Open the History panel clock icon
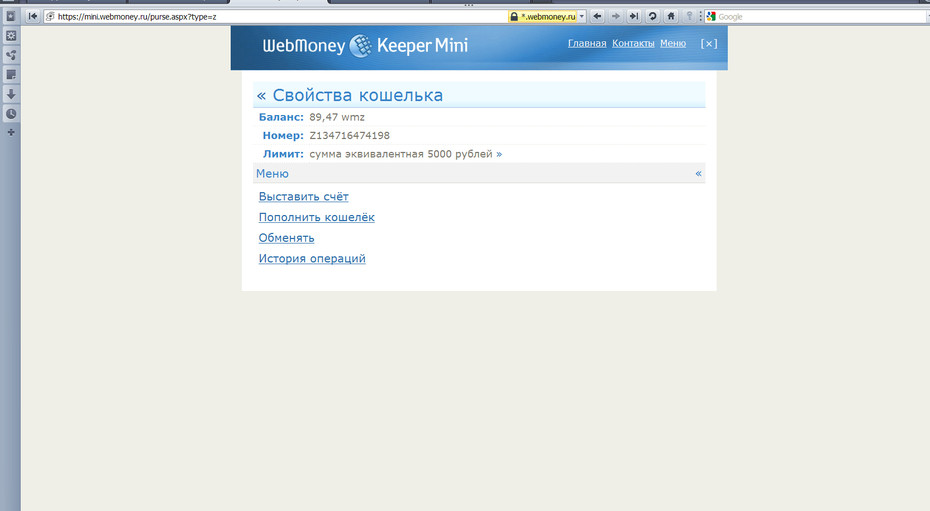This screenshot has width=930, height=511. [11, 113]
